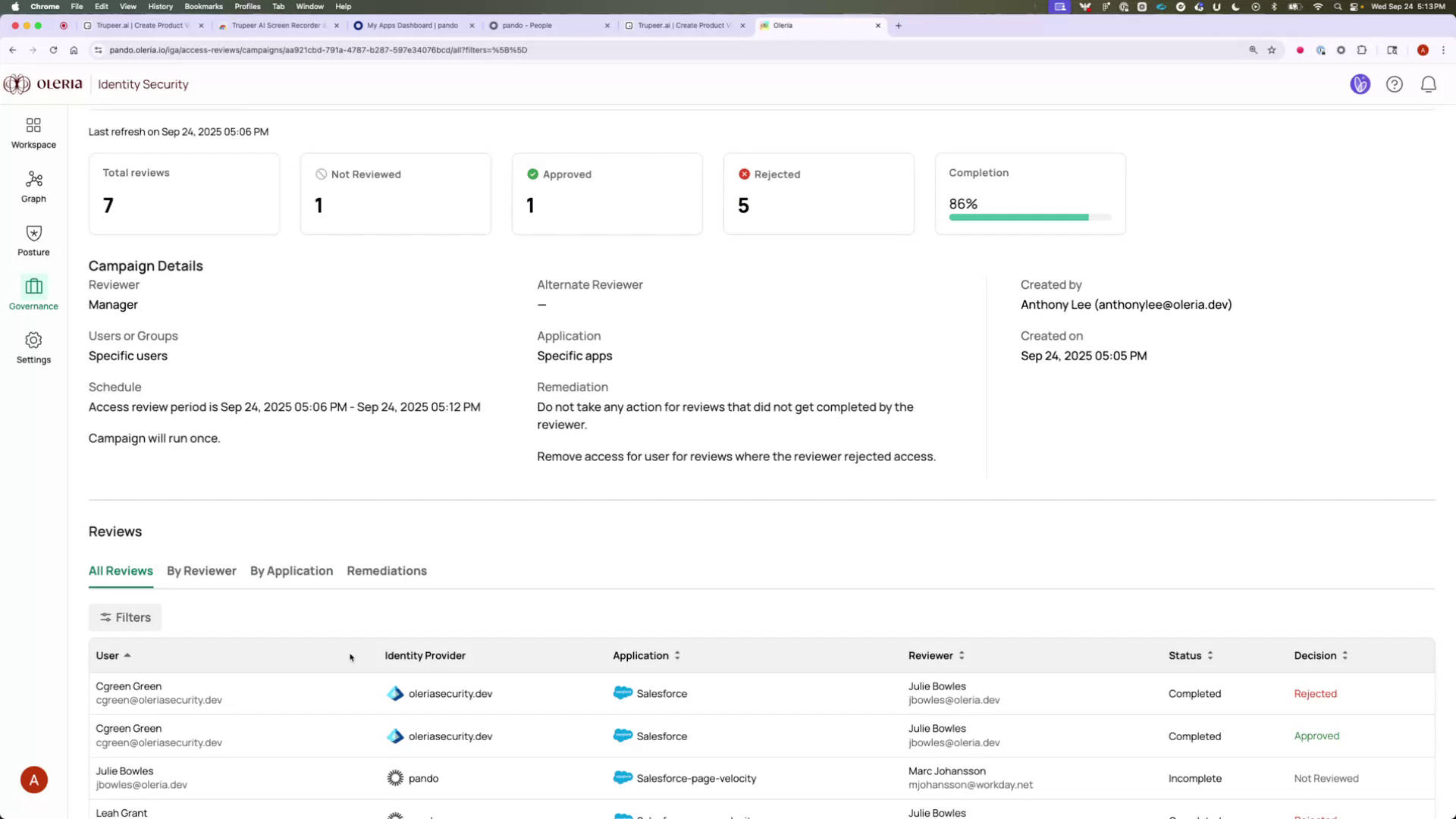Open the Chrome profile avatar menu
1456x819 pixels.
tap(1423, 50)
